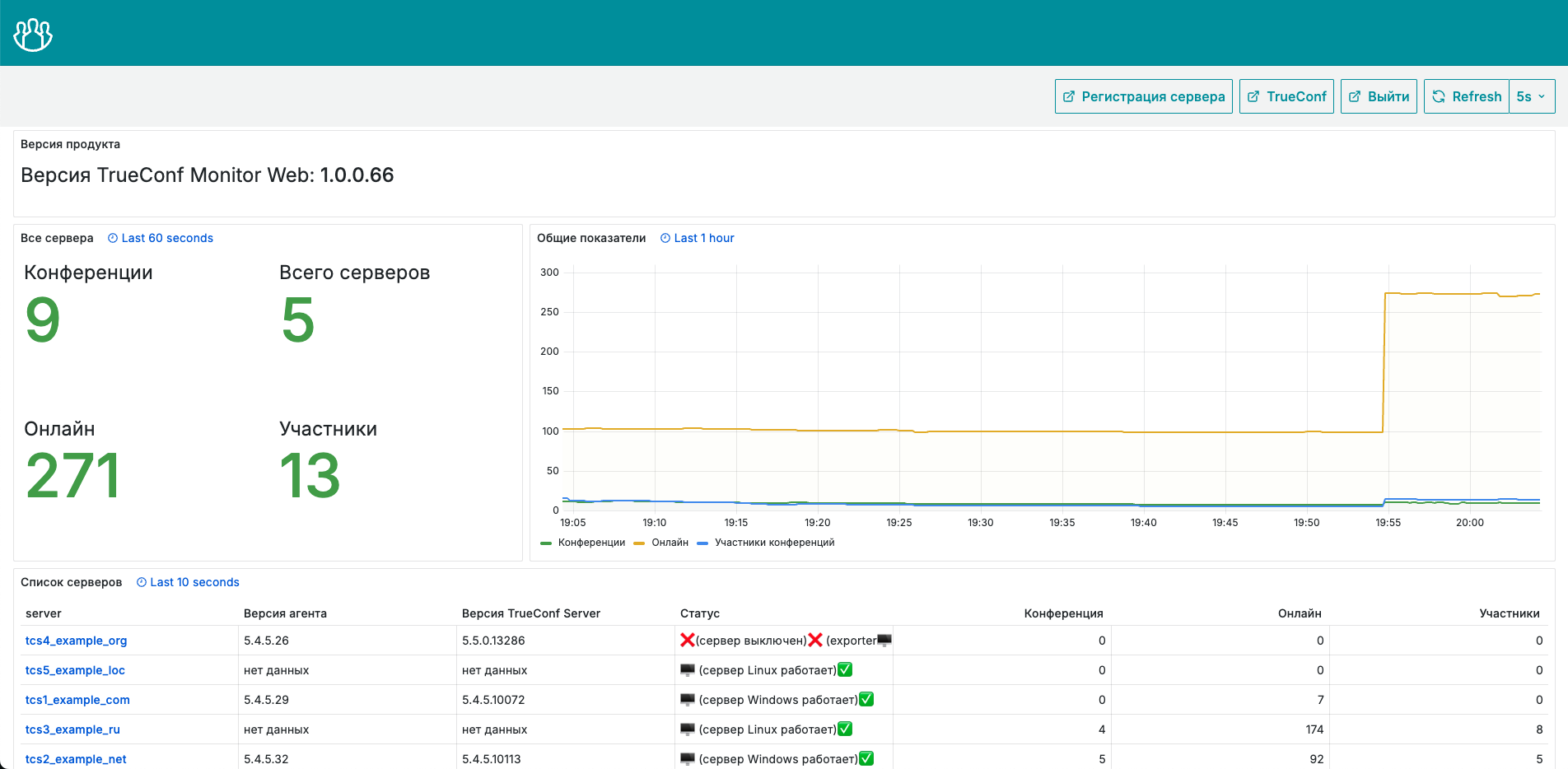Click the first red cross icon in tcs4 status
The image size is (1568, 769).
pyautogui.click(x=688, y=640)
